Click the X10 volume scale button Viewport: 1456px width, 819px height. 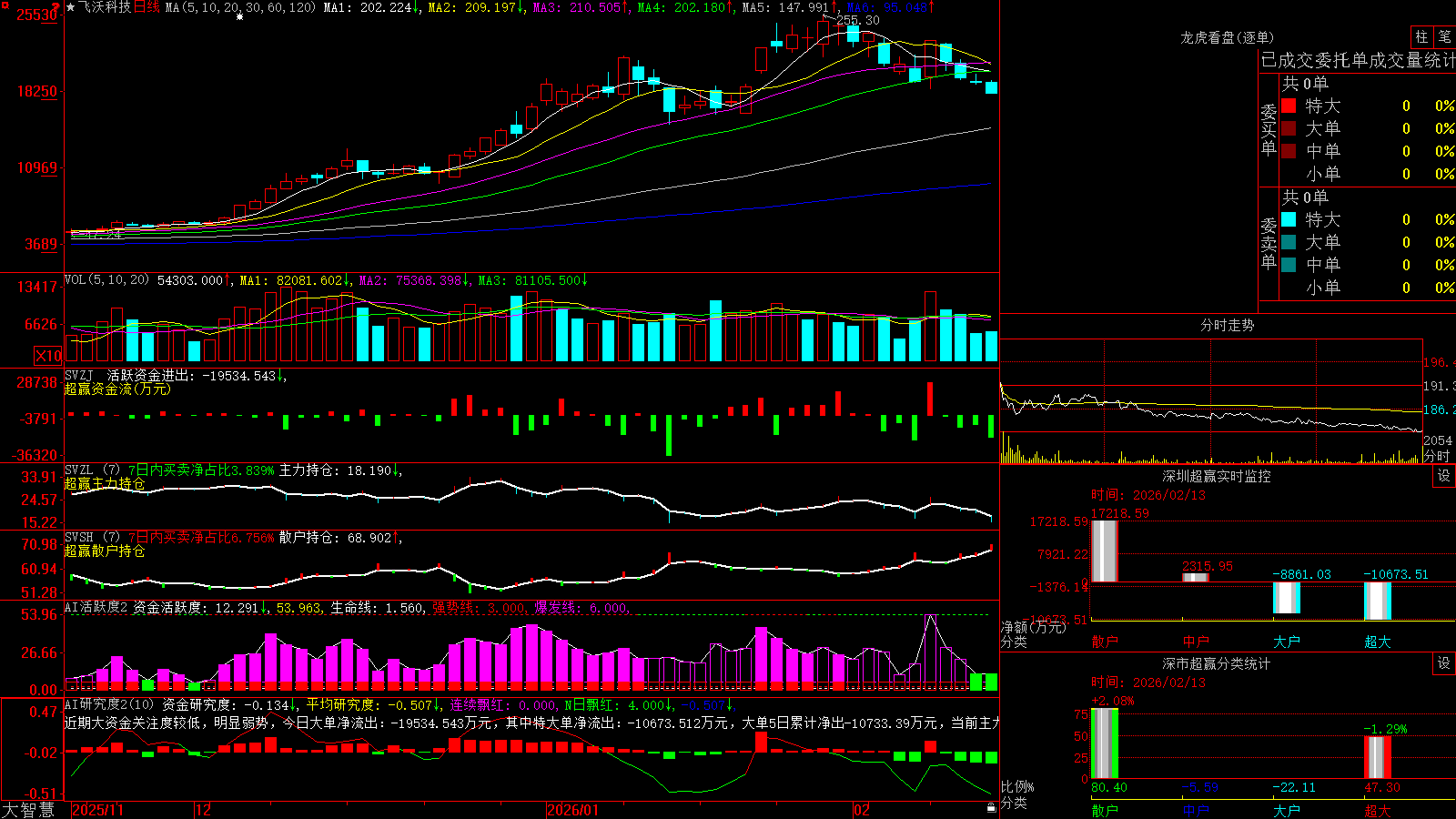click(48, 356)
